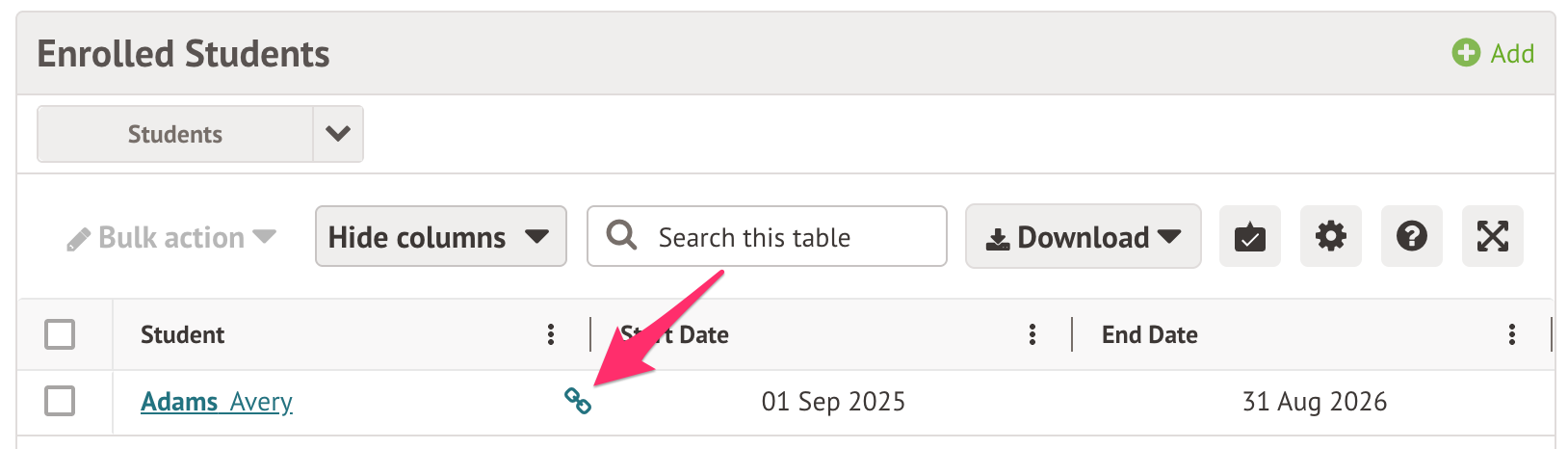Open End Date column options menu
Screen dimensions: 1568x449
tap(1512, 334)
